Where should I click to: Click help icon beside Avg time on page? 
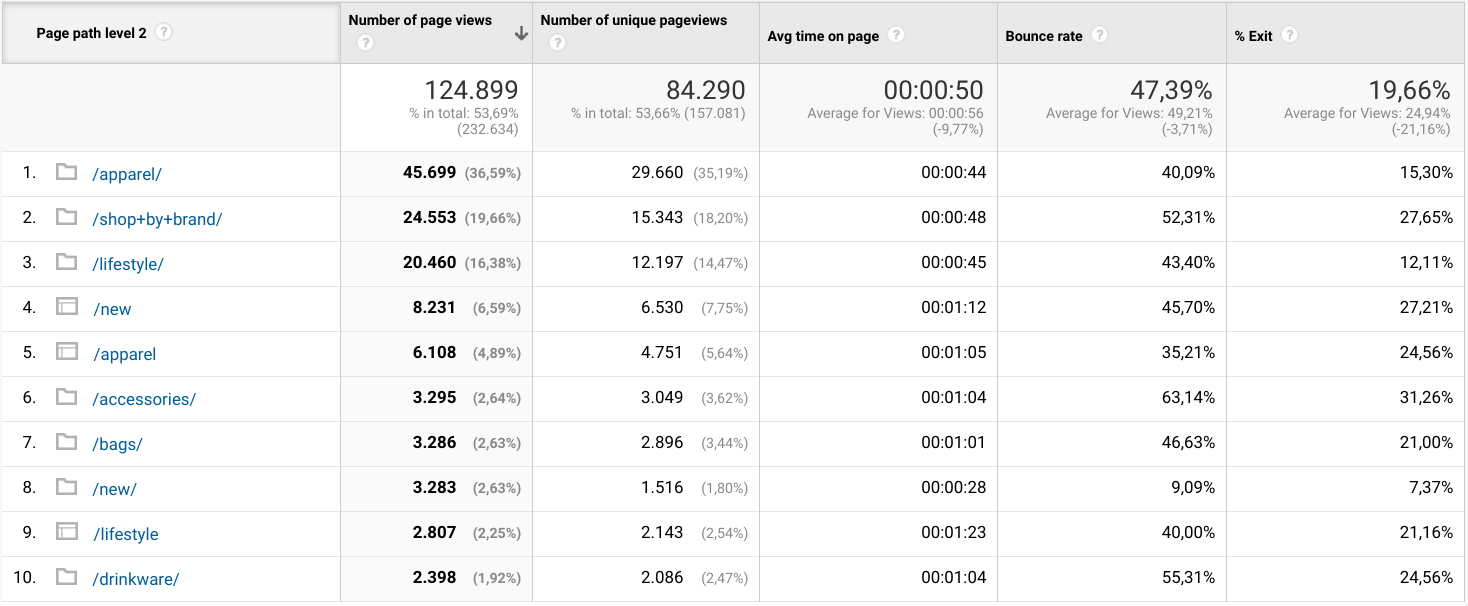click(896, 35)
